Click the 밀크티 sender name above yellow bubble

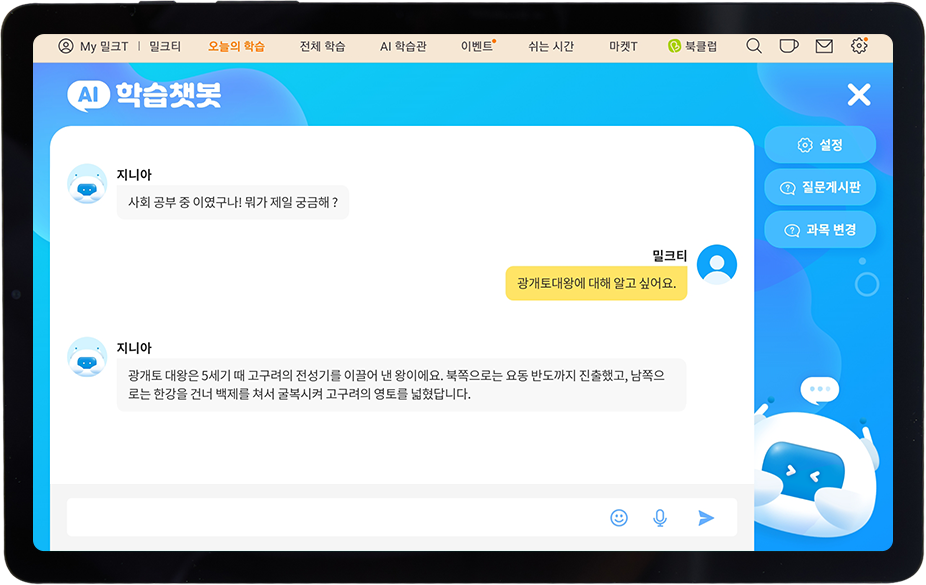pyautogui.click(x=669, y=256)
